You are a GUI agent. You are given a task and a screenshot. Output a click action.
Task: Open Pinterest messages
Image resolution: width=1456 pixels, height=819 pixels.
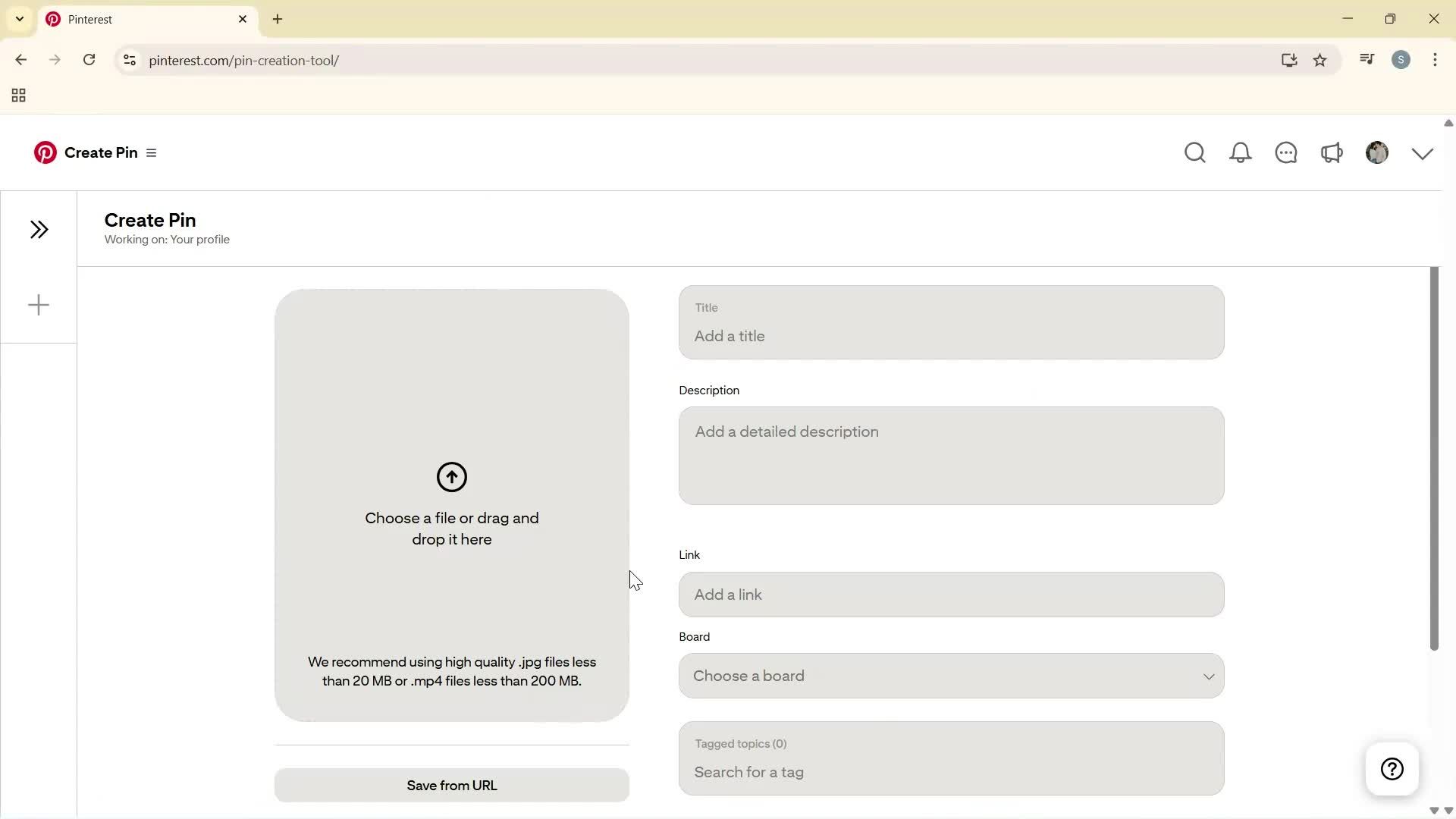pos(1287,152)
